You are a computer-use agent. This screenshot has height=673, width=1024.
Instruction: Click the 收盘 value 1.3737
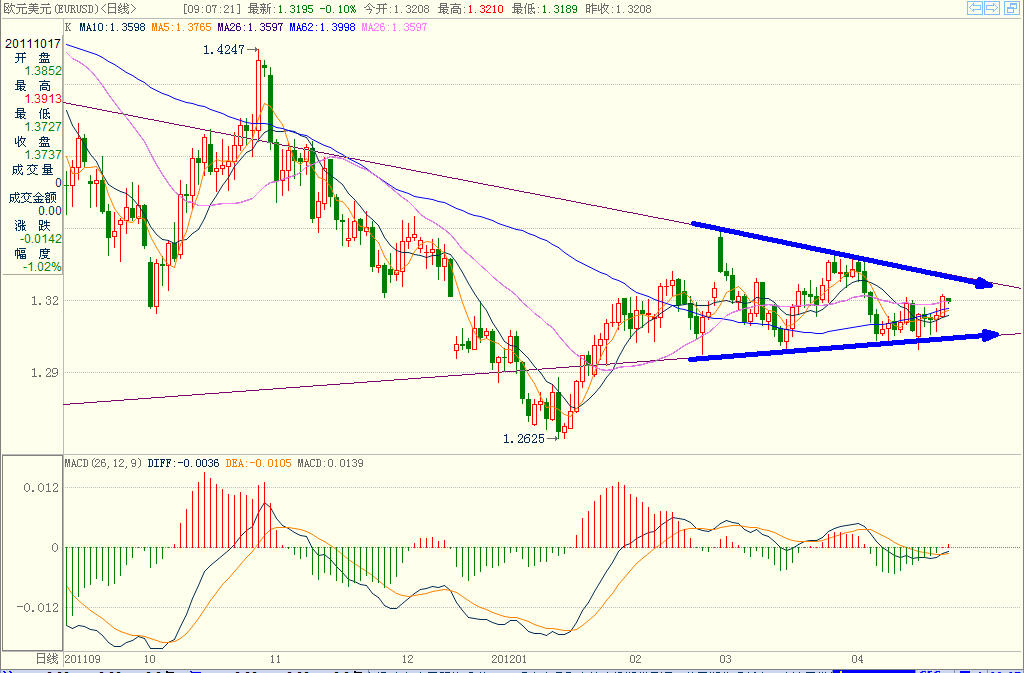pos(44,155)
